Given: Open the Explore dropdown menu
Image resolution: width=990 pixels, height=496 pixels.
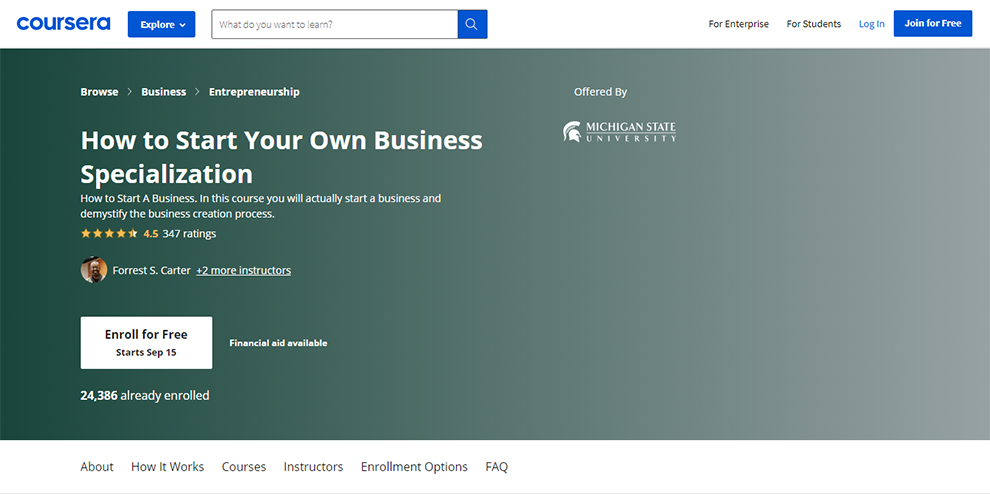Looking at the screenshot, I should click(162, 25).
